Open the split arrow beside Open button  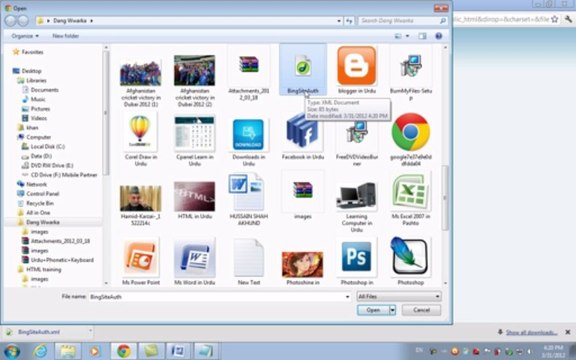392,310
